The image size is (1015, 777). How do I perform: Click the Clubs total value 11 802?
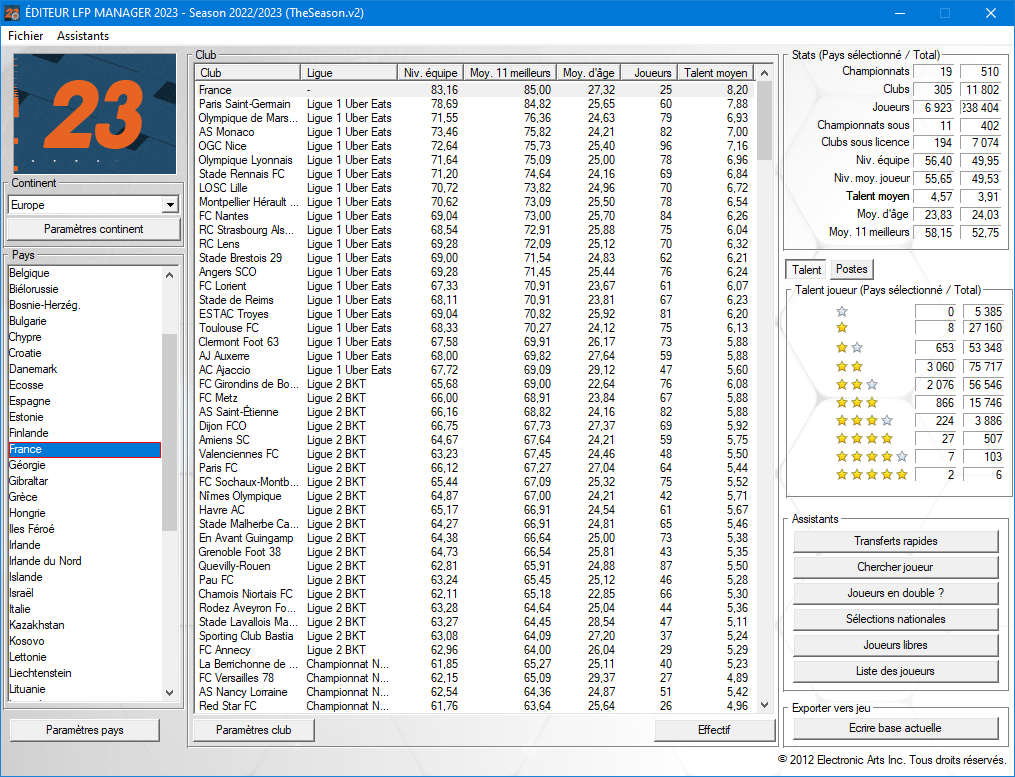tap(982, 89)
